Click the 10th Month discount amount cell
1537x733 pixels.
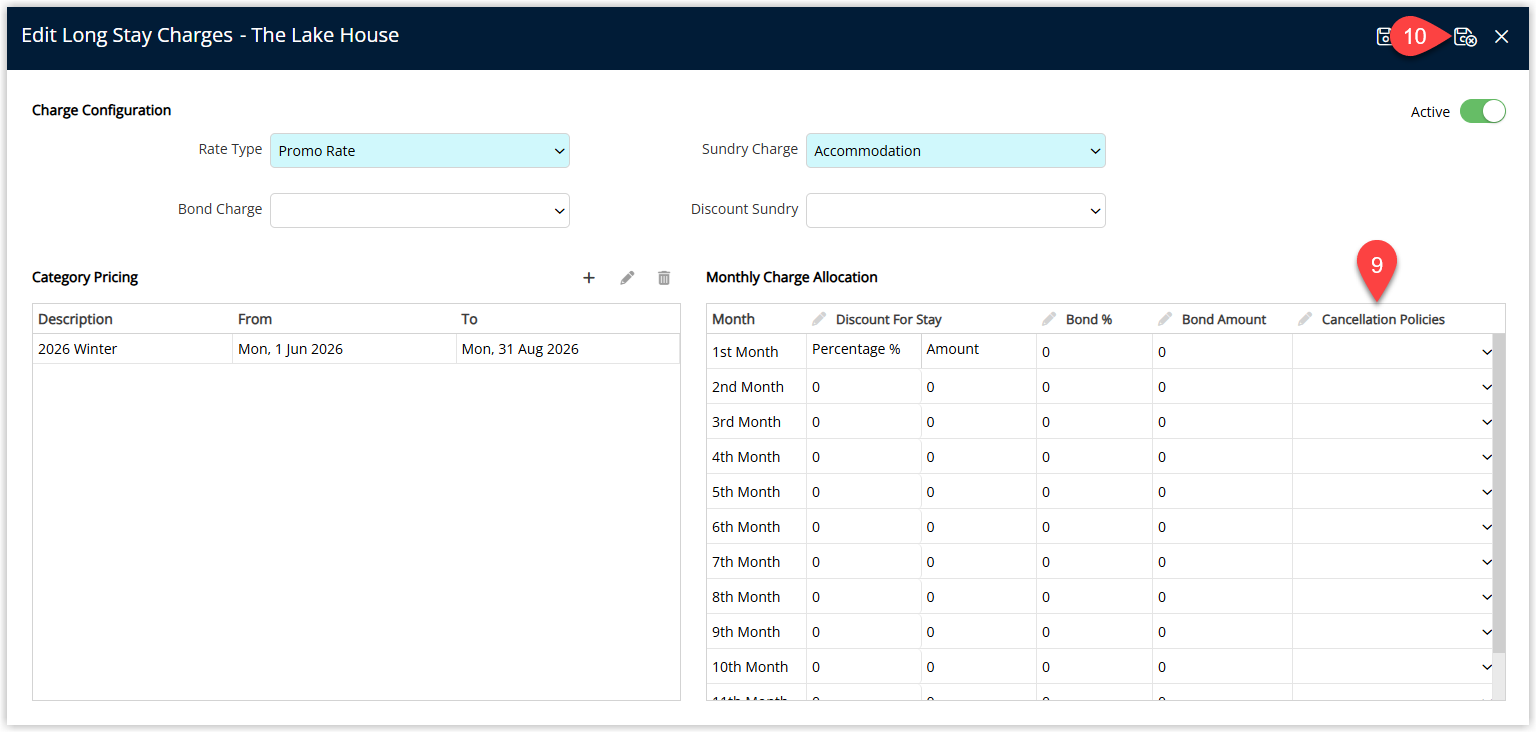[x=979, y=667]
